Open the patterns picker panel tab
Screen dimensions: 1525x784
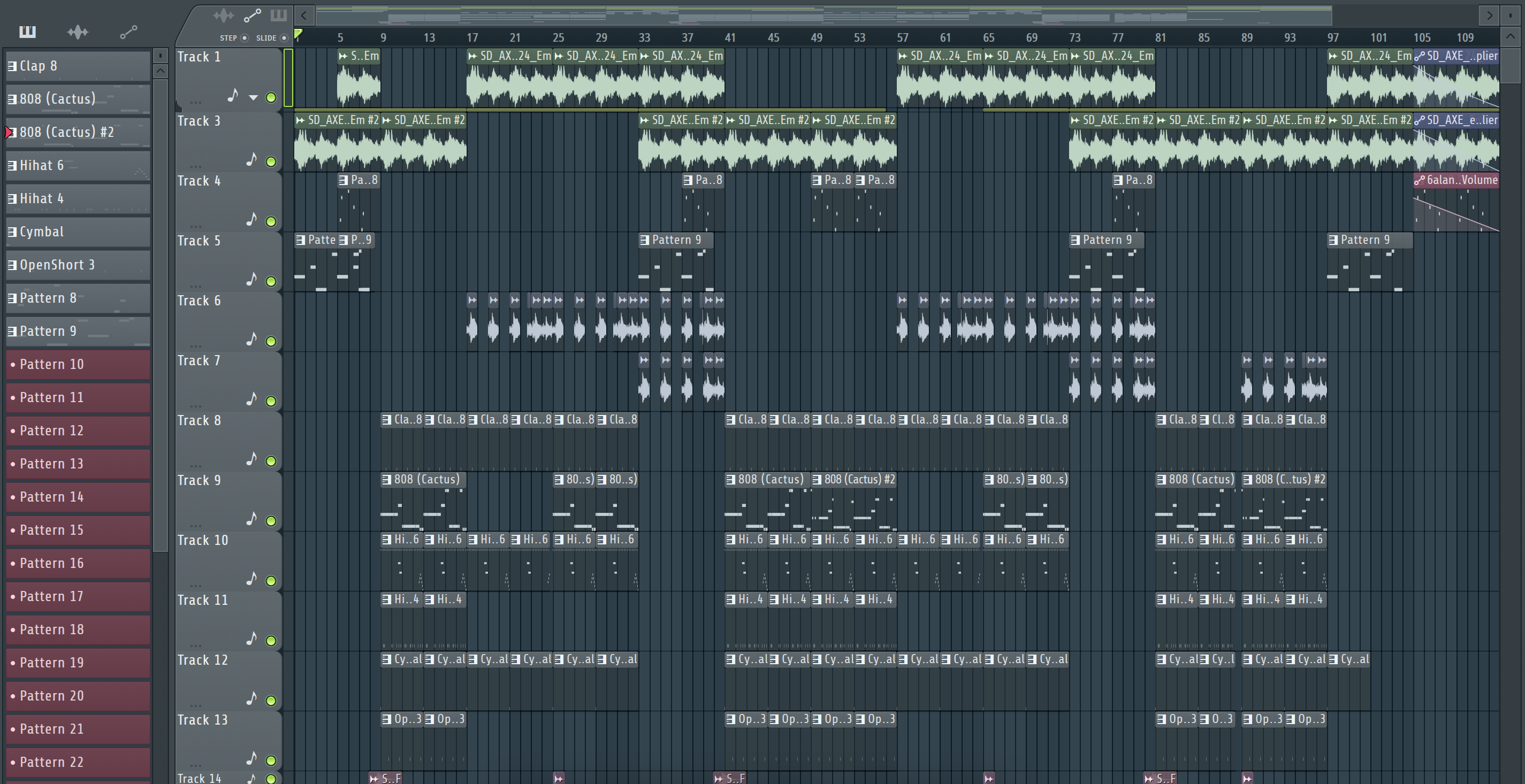[x=27, y=32]
